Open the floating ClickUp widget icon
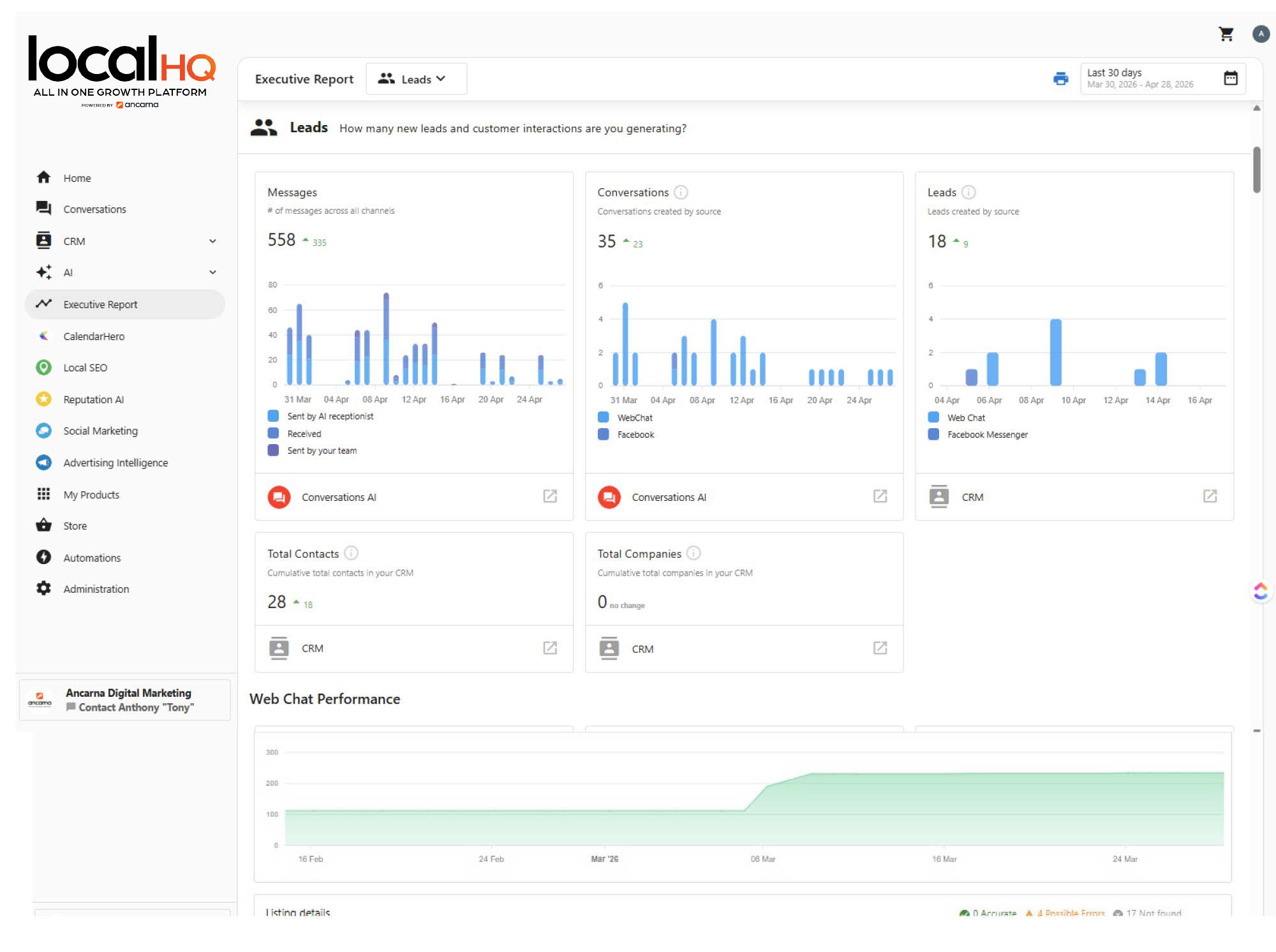The image size is (1276, 952). [1261, 591]
